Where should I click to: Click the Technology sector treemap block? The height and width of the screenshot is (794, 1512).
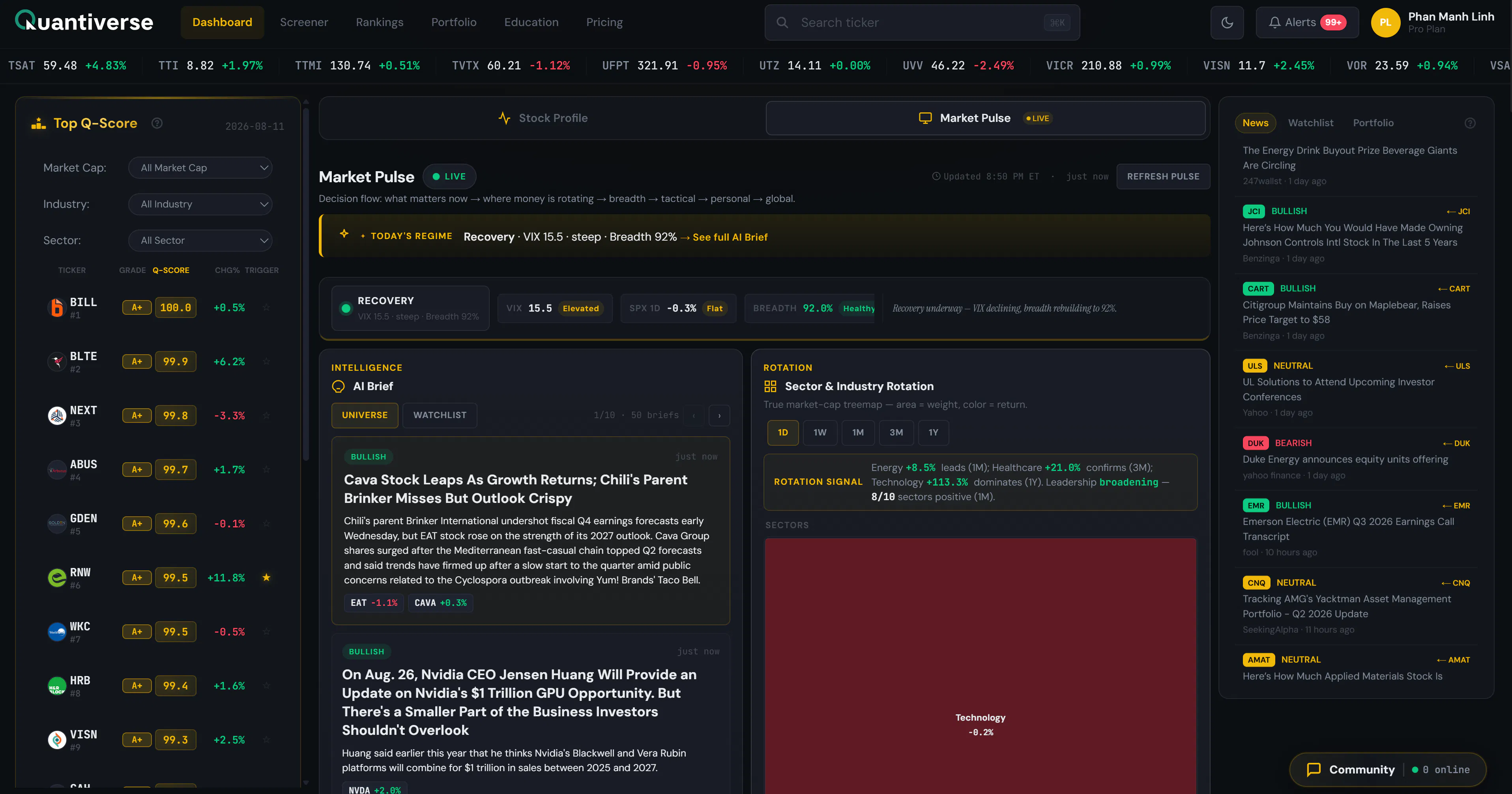tap(980, 666)
